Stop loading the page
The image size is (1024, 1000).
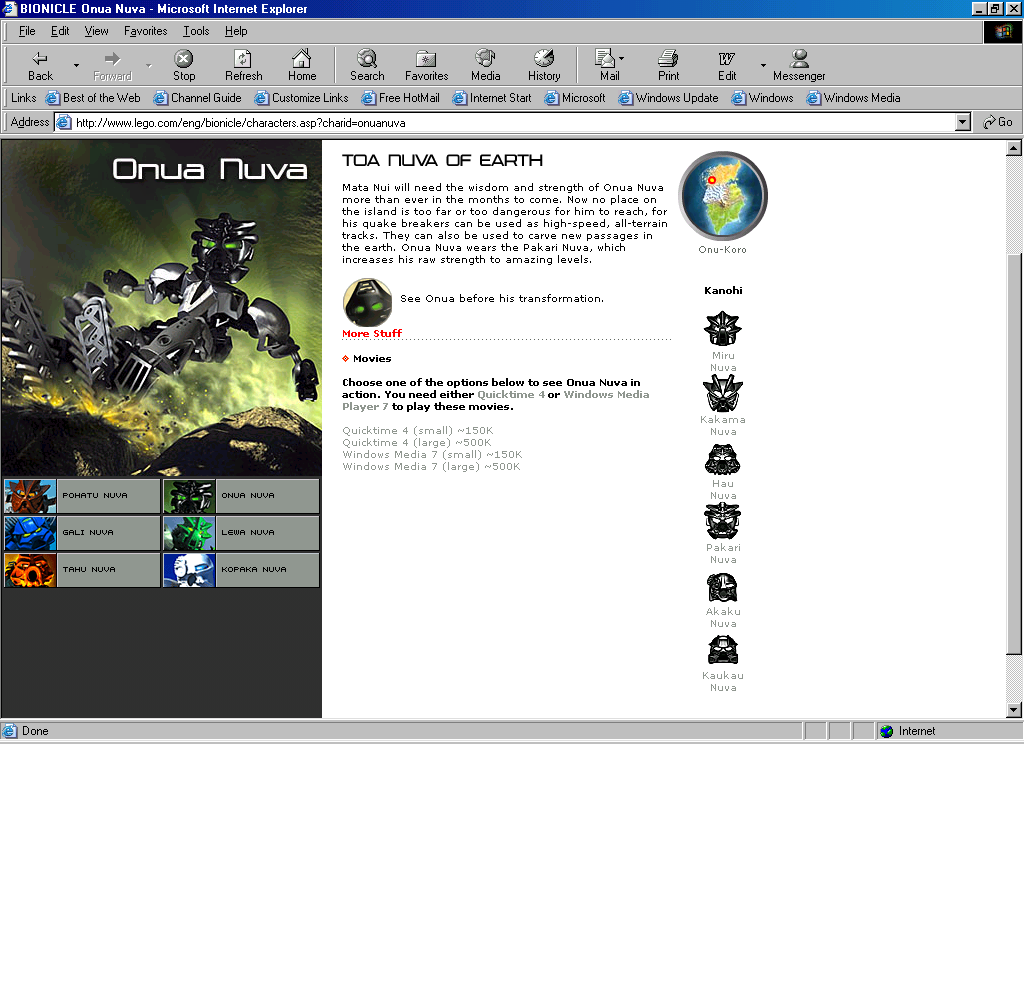184,65
